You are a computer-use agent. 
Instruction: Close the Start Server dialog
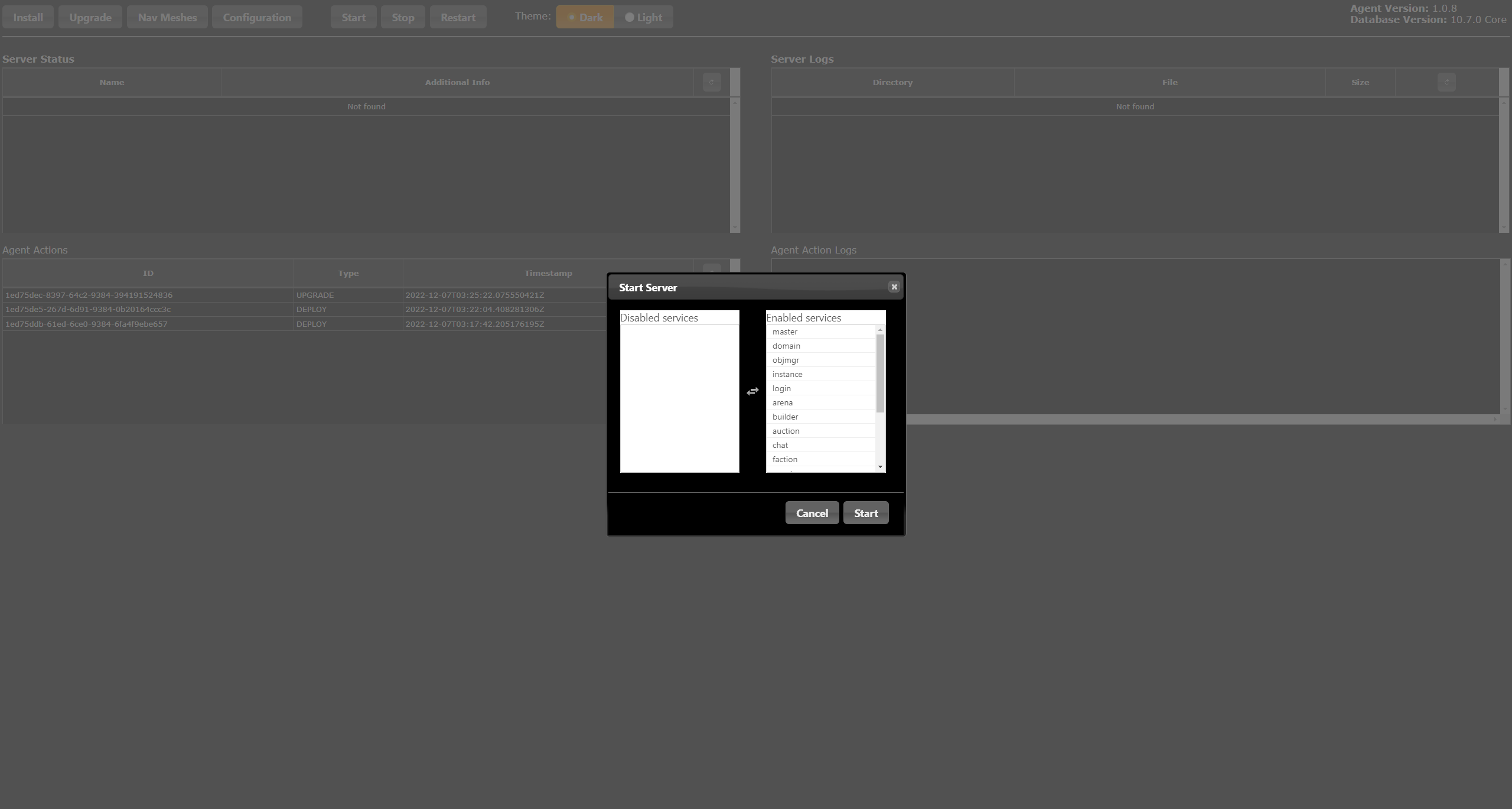(x=894, y=287)
